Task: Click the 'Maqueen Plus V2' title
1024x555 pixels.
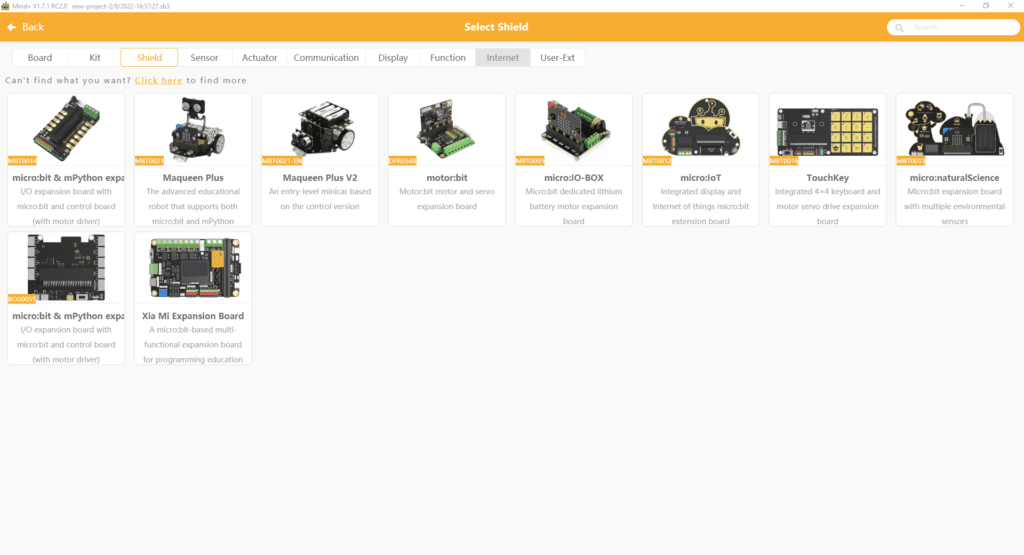Action: coord(320,178)
